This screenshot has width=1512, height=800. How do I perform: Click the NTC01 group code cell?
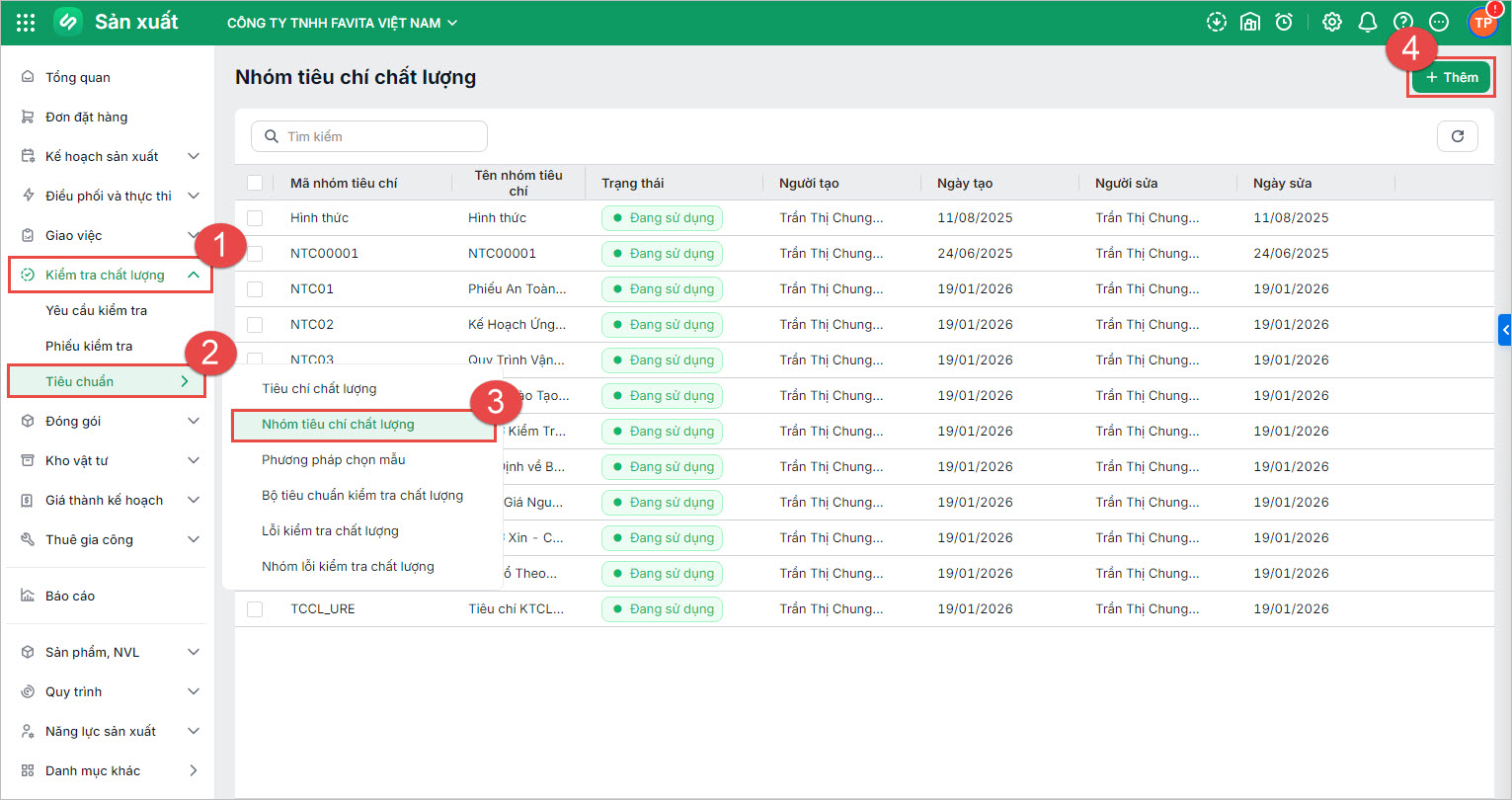tap(312, 288)
